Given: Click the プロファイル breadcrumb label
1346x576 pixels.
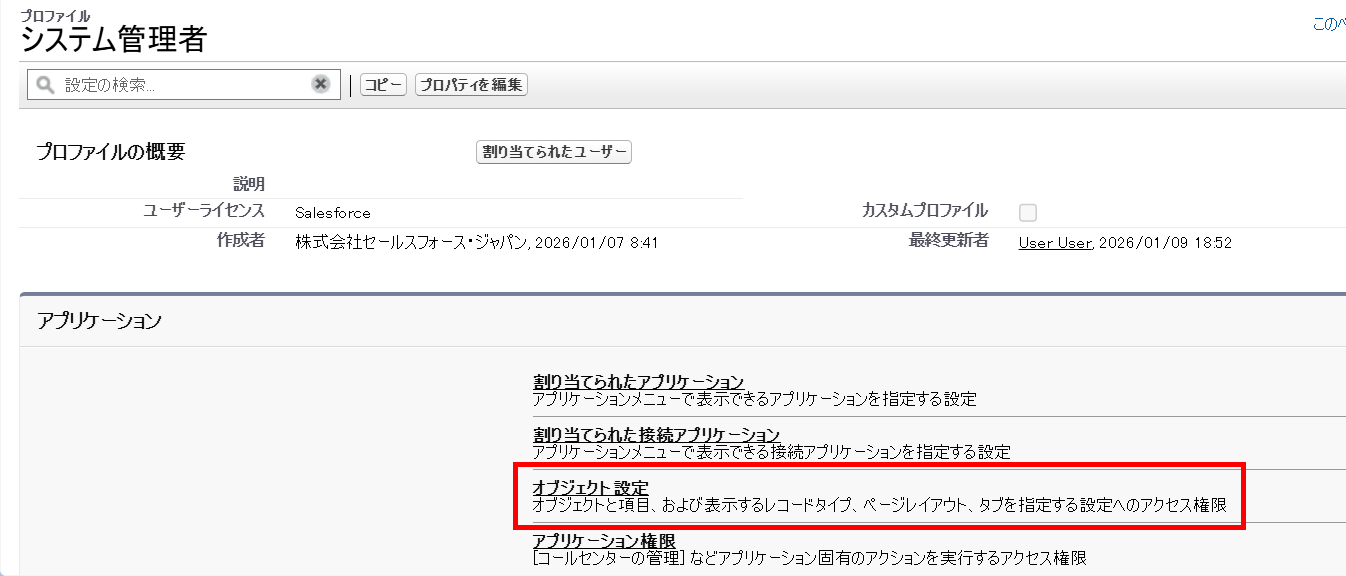Looking at the screenshot, I should [x=55, y=16].
